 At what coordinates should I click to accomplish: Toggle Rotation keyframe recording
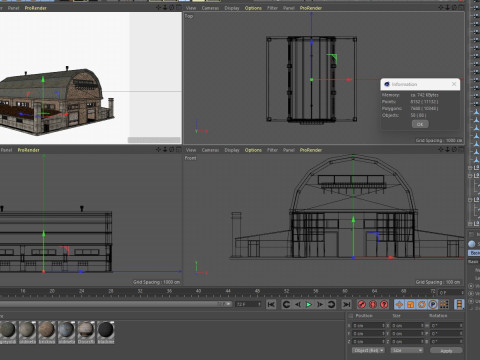pos(422,304)
